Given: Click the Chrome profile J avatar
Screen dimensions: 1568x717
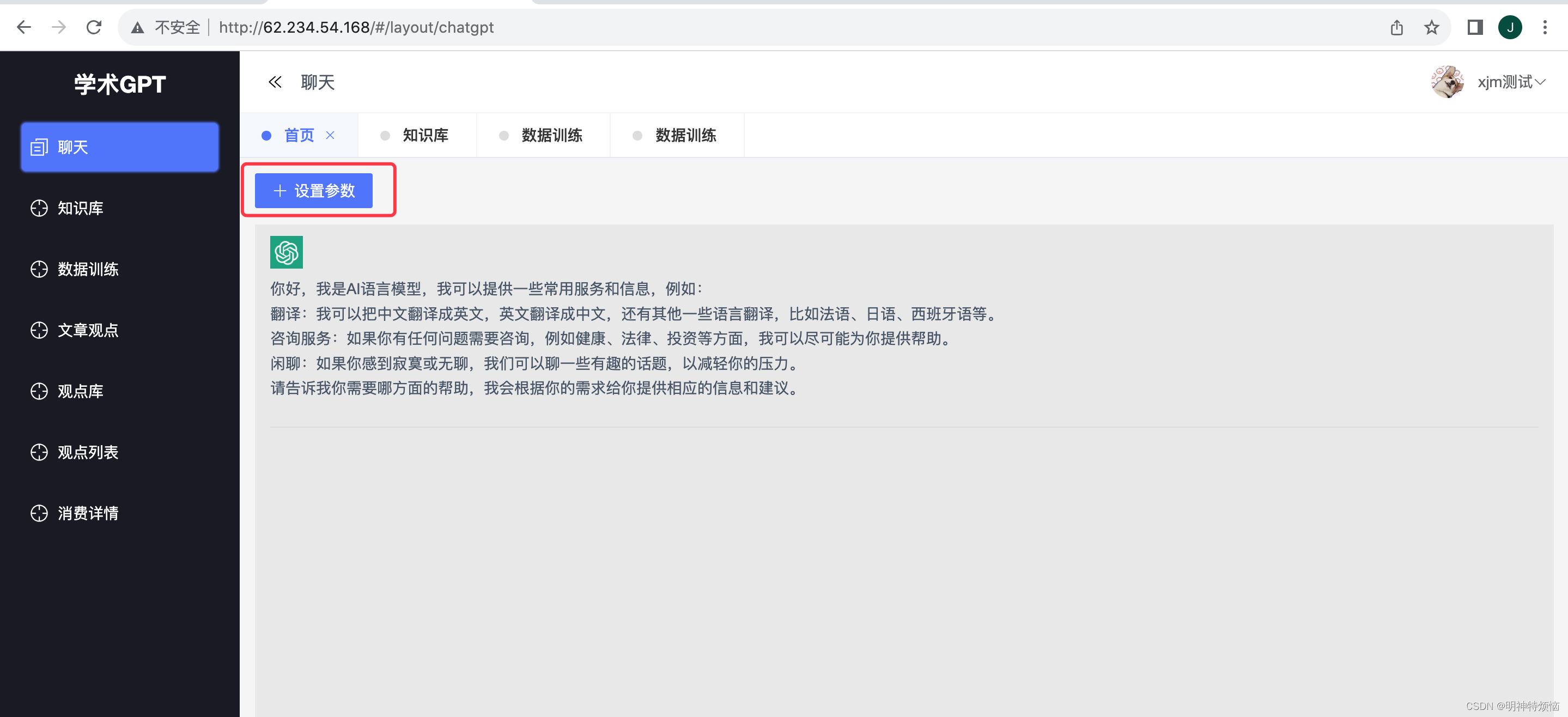Looking at the screenshot, I should [1510, 27].
